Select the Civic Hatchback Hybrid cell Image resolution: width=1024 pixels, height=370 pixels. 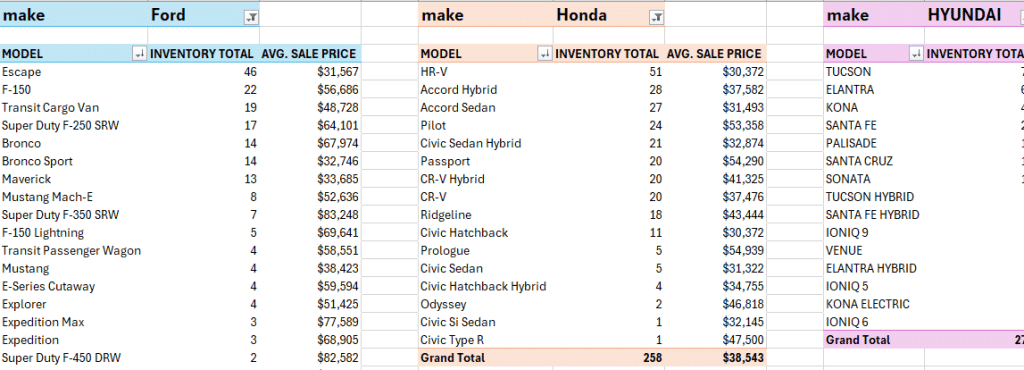pyautogui.click(x=486, y=286)
